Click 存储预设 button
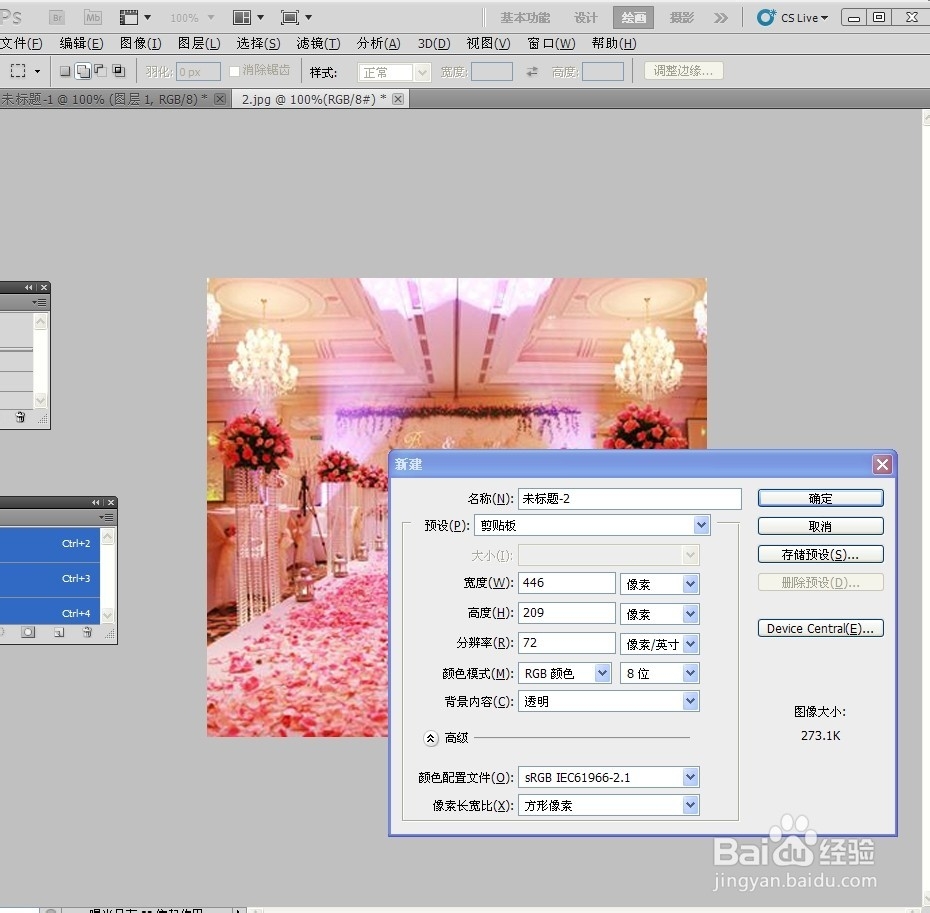 [x=820, y=554]
